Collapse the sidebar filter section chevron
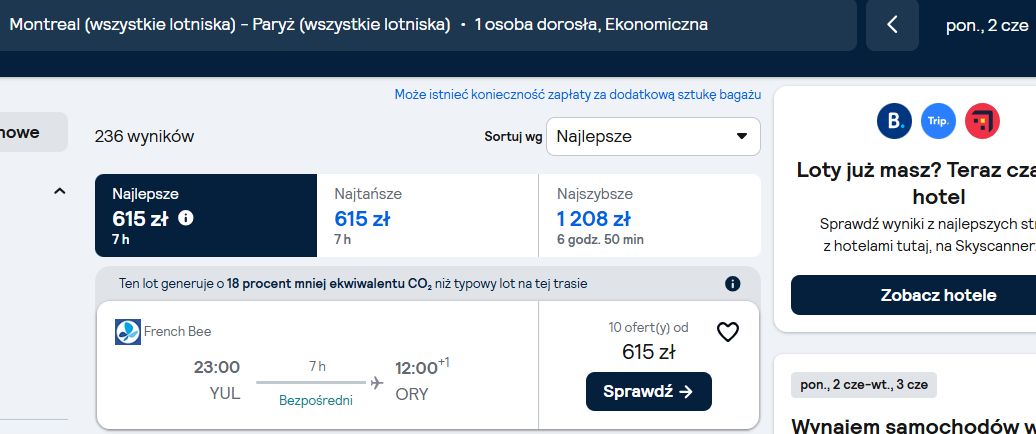The image size is (1036, 434). pyautogui.click(x=59, y=192)
